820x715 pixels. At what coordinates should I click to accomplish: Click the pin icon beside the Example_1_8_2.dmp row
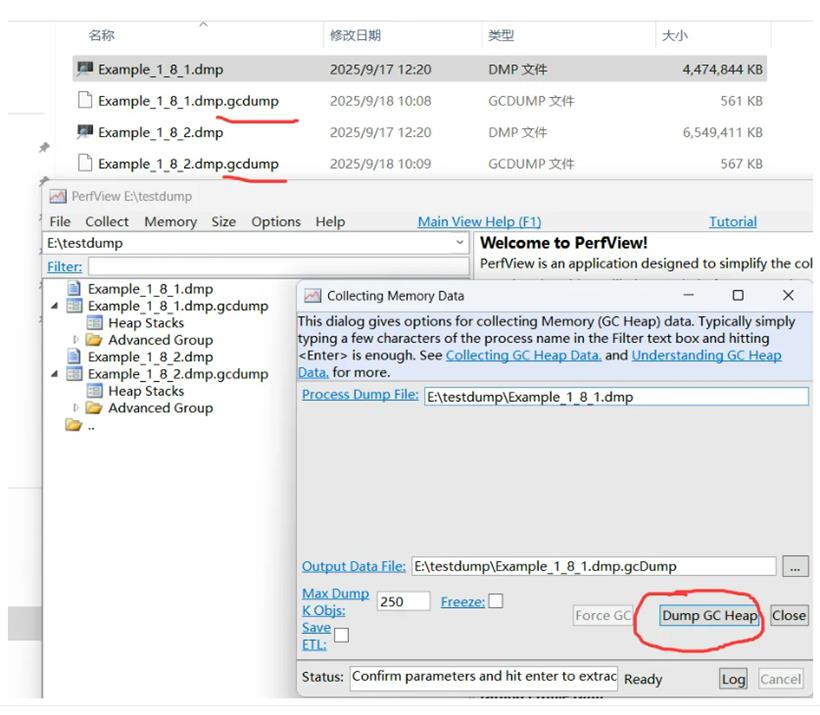[x=44, y=147]
